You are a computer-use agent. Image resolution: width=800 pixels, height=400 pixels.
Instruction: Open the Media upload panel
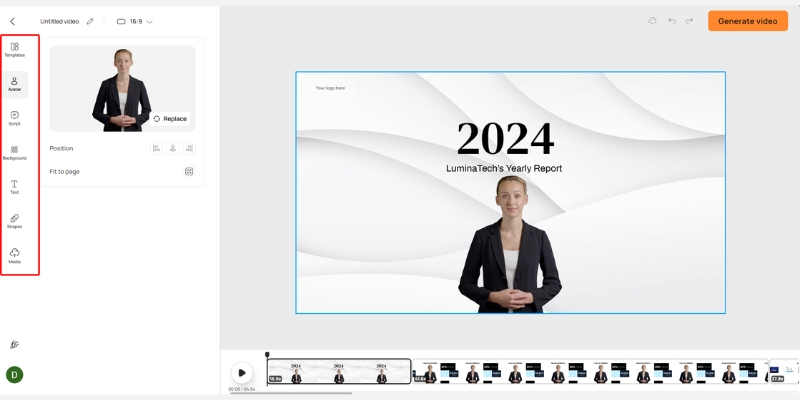coord(14,256)
